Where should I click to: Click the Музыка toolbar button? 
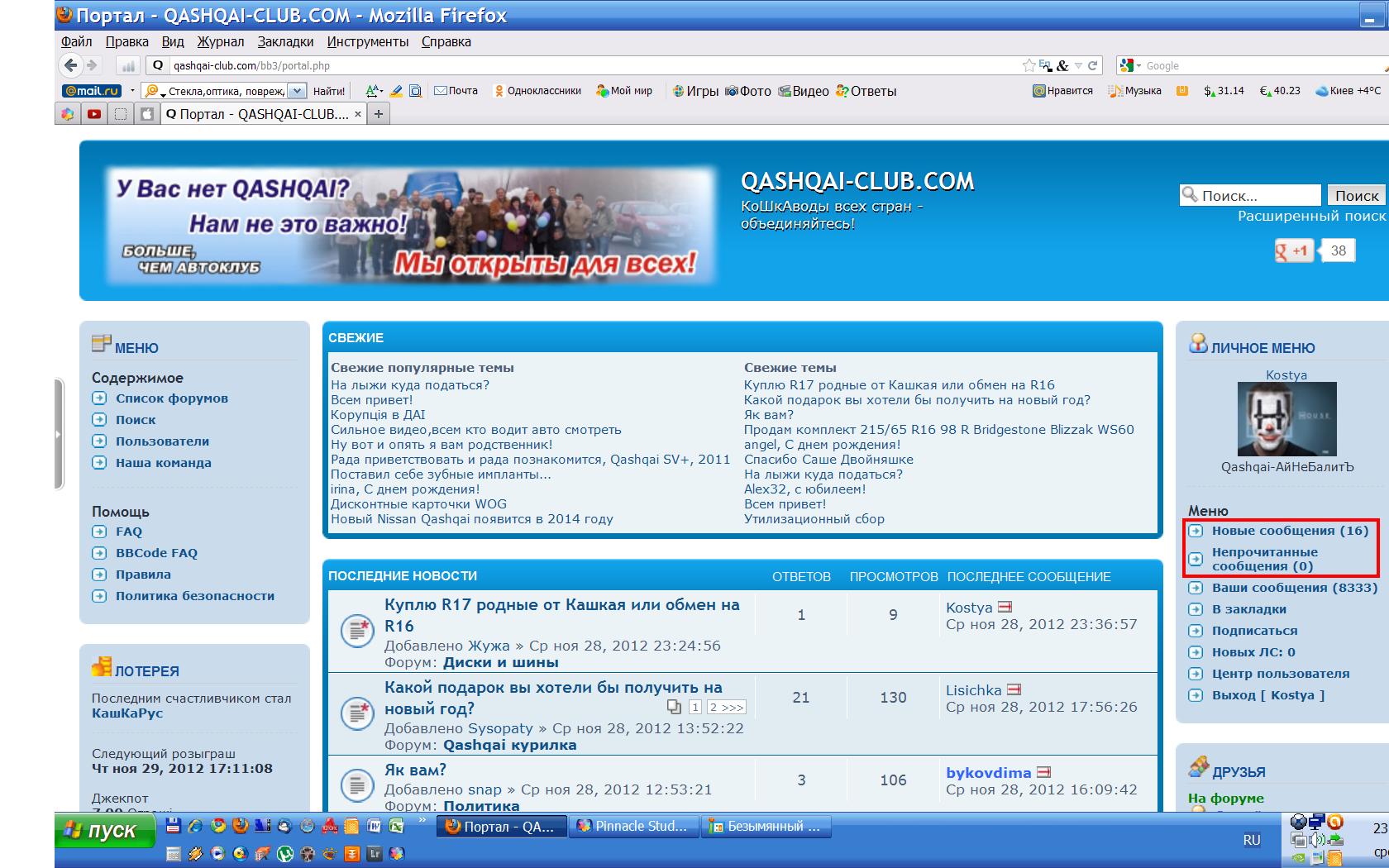[1136, 91]
